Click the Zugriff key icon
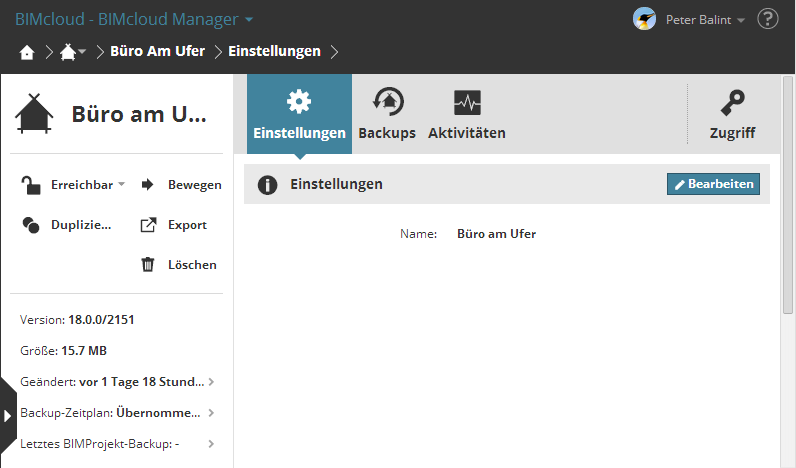The width and height of the screenshot is (796, 468). point(733,102)
